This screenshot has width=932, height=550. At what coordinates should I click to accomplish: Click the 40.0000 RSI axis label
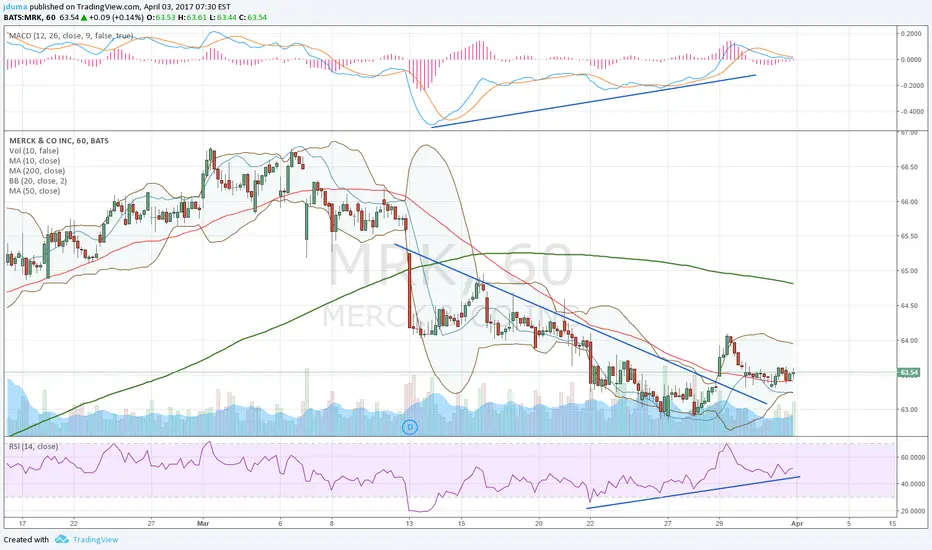912,484
